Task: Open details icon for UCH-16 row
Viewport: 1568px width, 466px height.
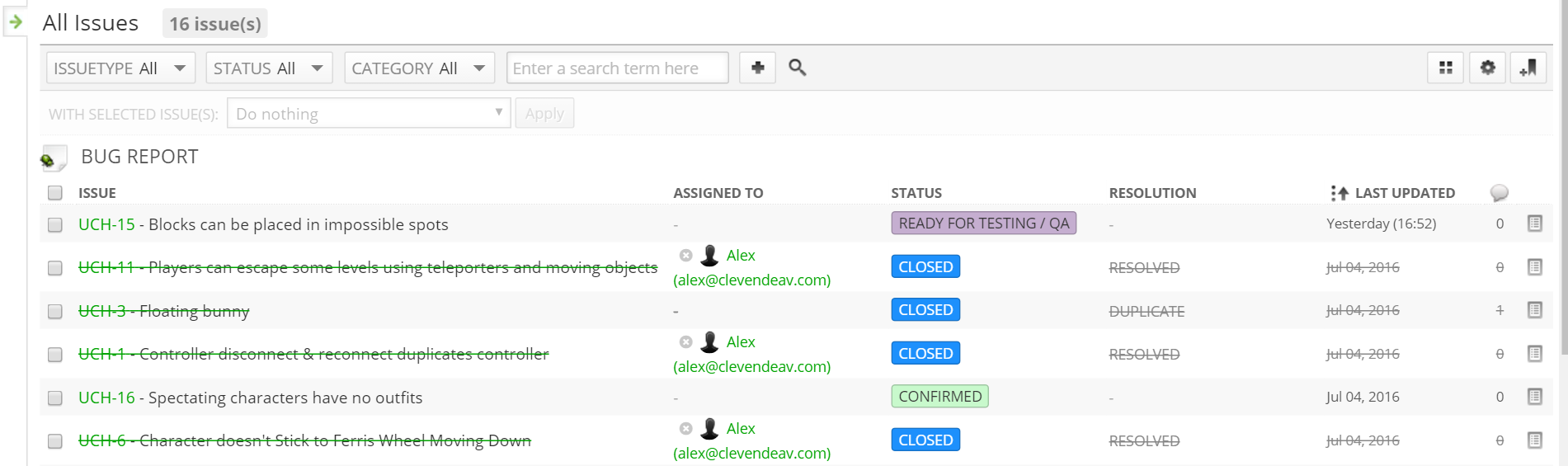Action: tap(1534, 397)
